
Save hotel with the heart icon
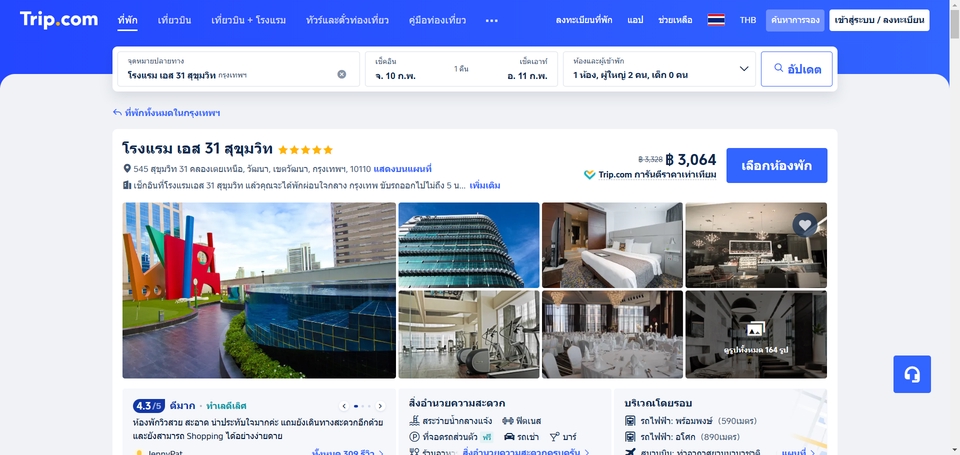tap(804, 225)
